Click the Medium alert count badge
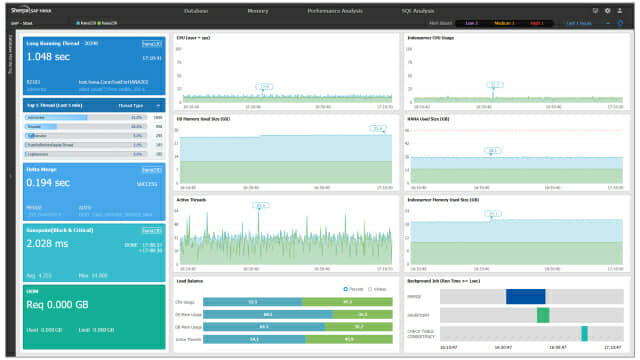This screenshot has width=640, height=360. click(x=504, y=23)
